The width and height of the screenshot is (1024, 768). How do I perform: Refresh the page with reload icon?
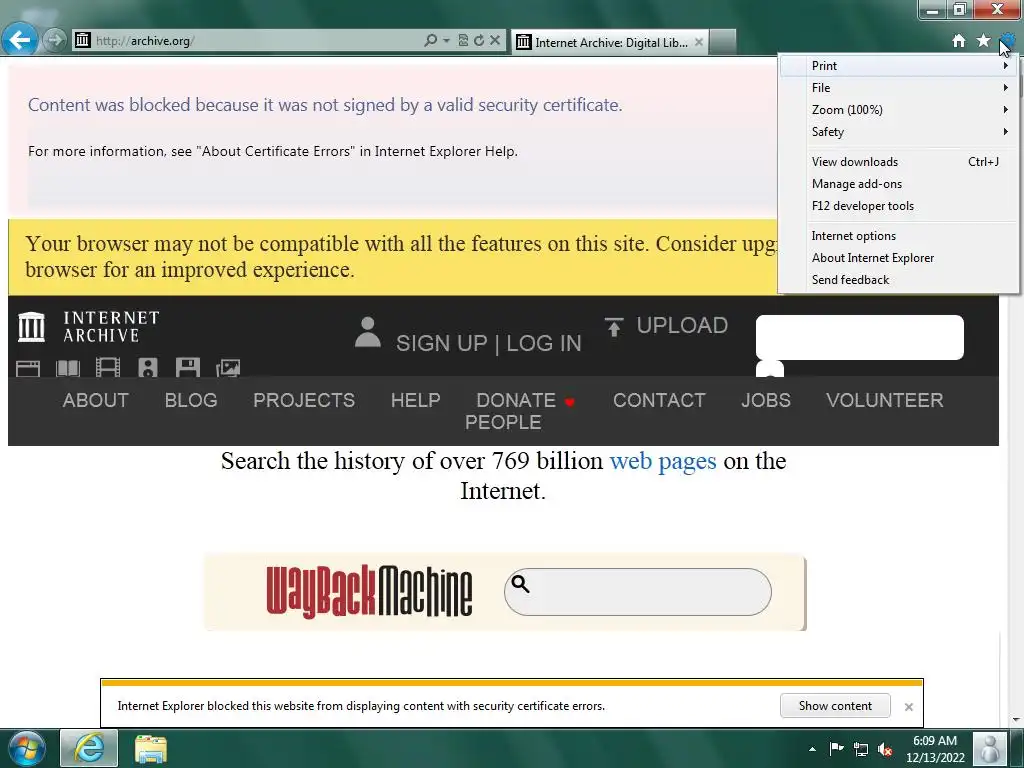pyautogui.click(x=479, y=40)
